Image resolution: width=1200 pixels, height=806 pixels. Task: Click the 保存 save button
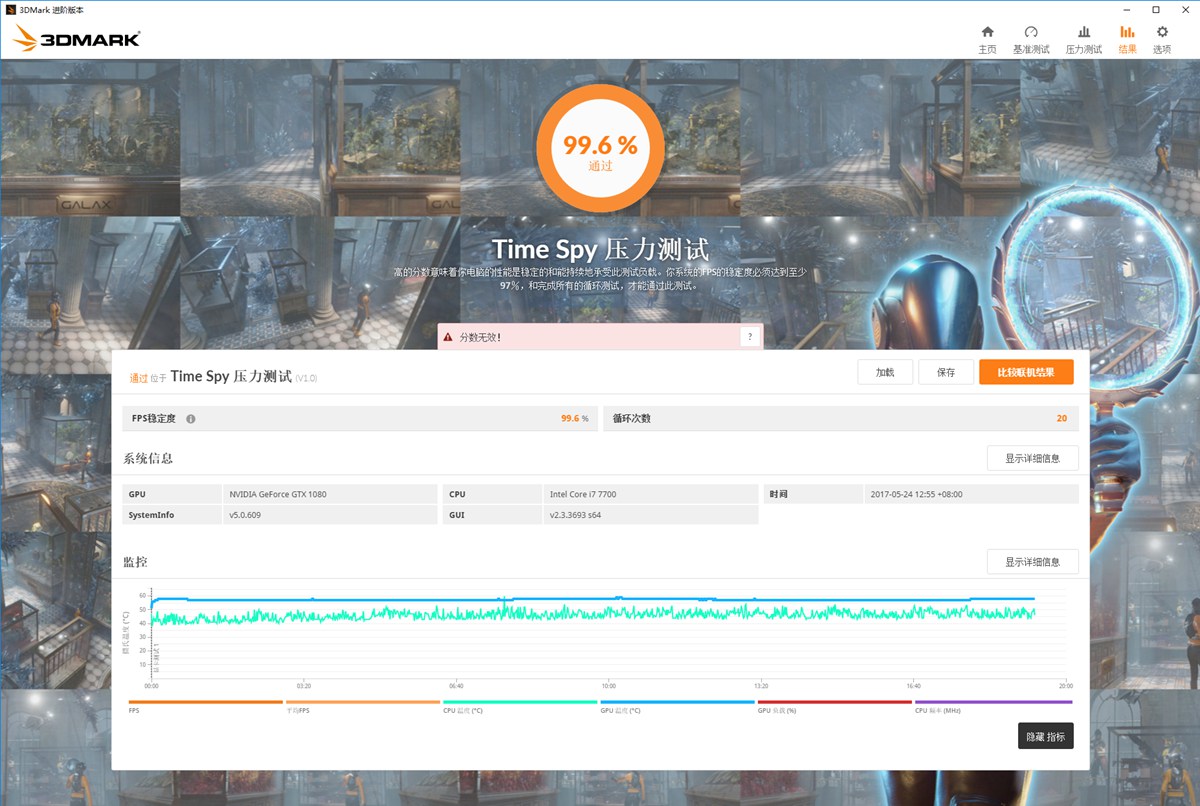pos(946,372)
